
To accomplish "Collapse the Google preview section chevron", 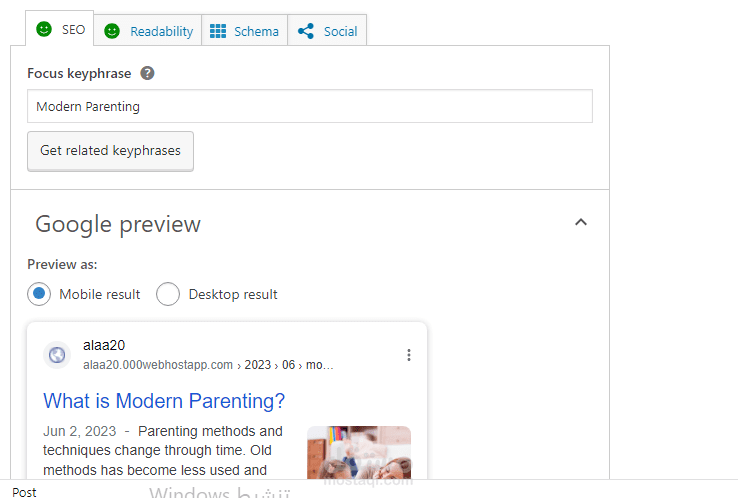I will coord(581,223).
